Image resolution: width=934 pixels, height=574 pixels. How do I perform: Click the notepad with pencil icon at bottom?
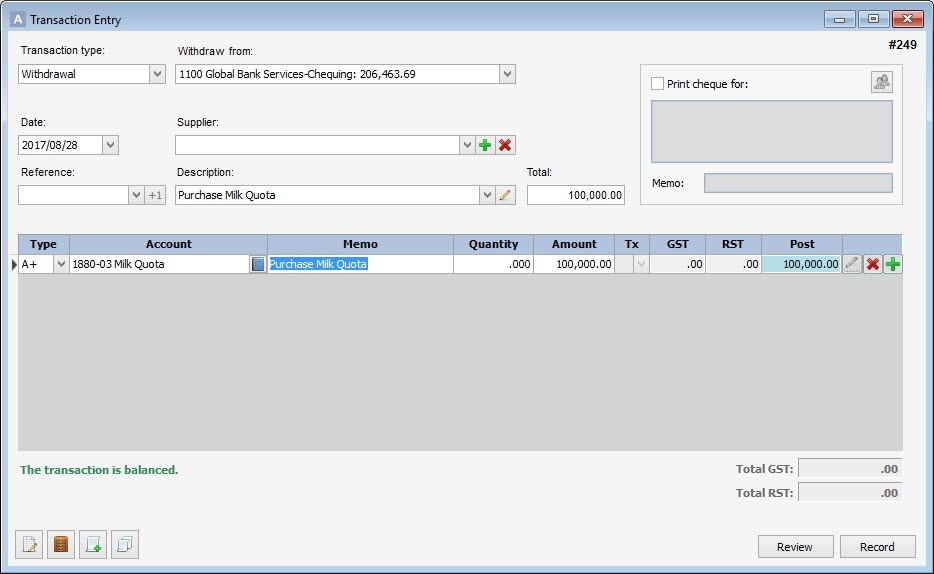[29, 545]
